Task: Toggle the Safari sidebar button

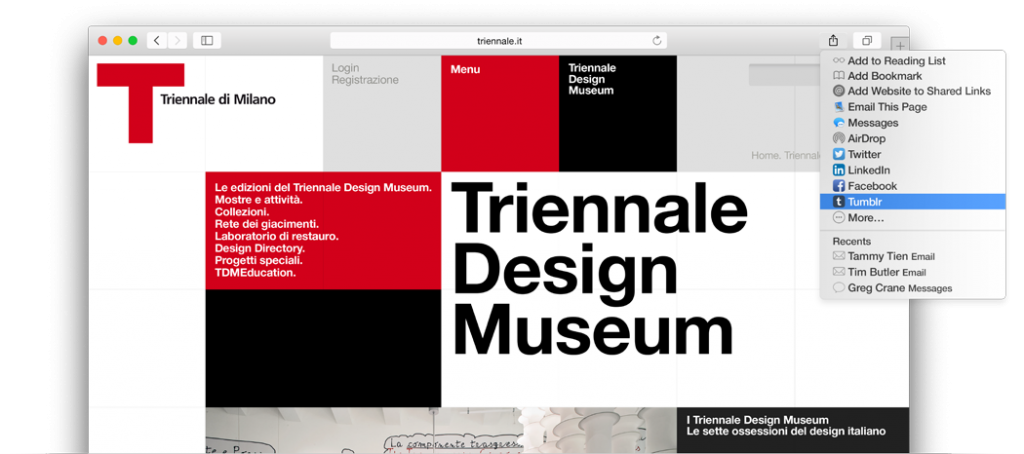Action: [x=207, y=41]
